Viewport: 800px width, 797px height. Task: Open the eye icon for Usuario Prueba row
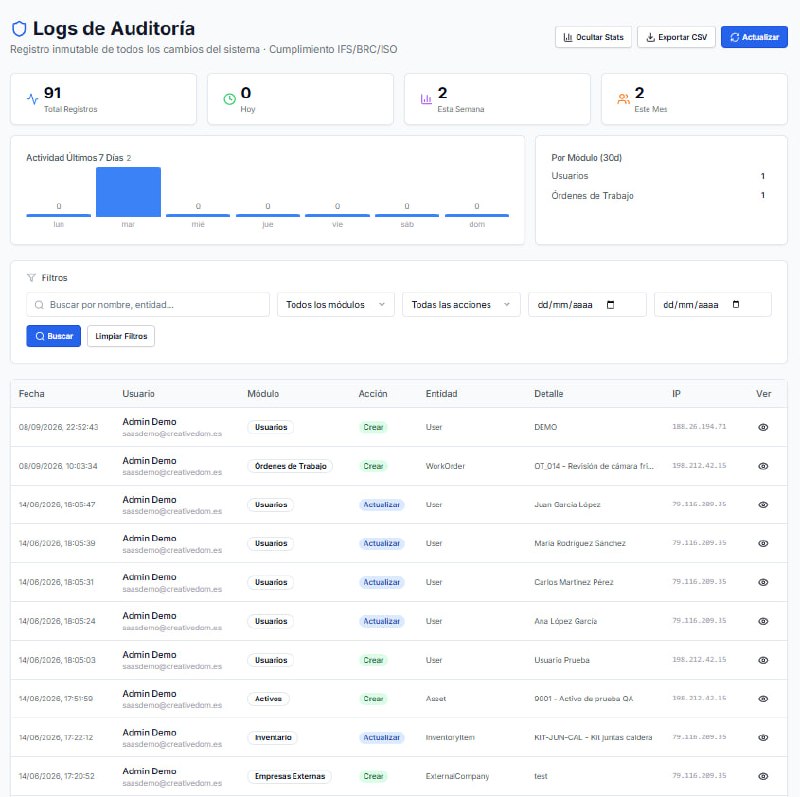tap(763, 660)
